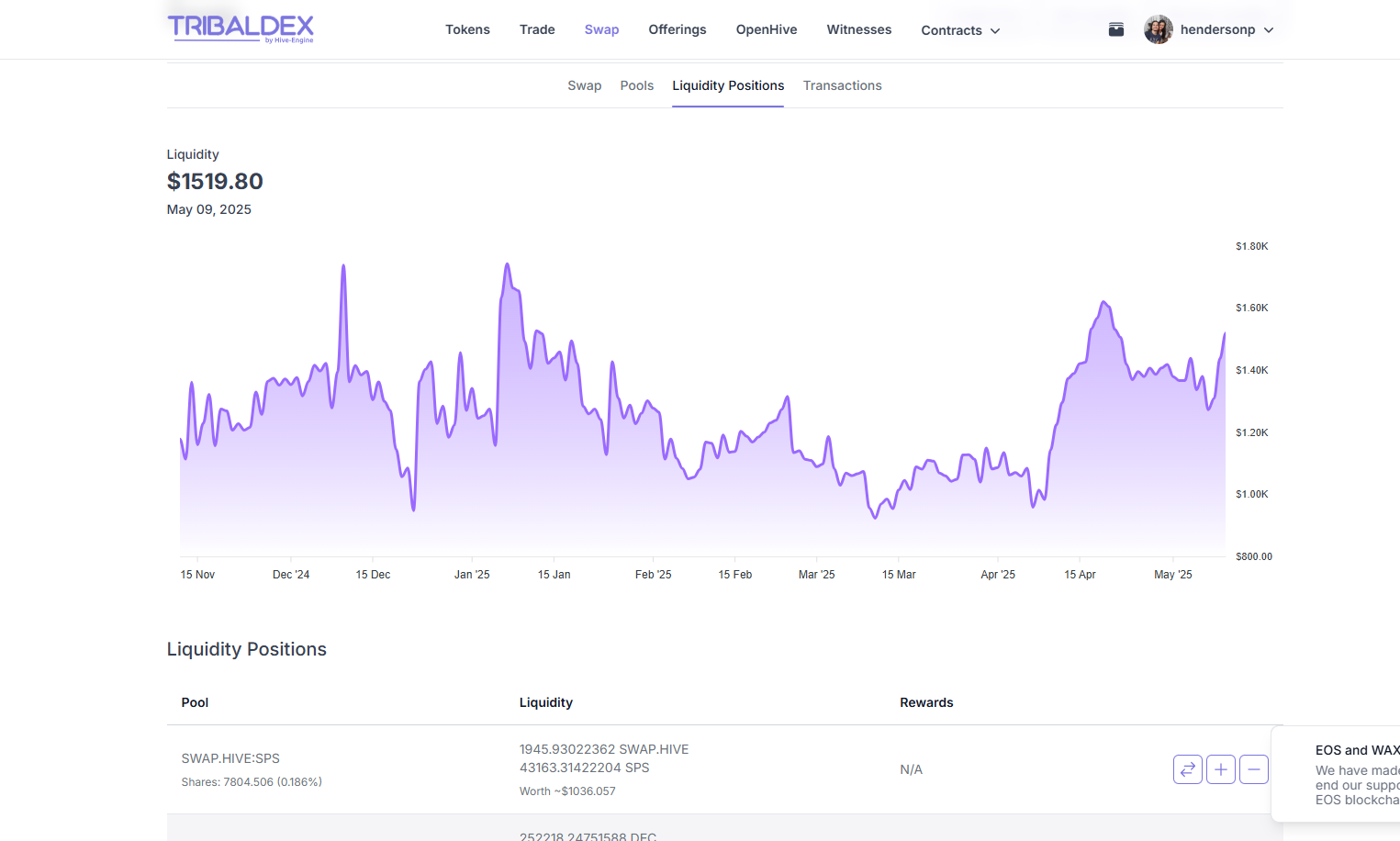Open the Witnesses page
This screenshot has width=1400, height=841.
pyautogui.click(x=859, y=29)
